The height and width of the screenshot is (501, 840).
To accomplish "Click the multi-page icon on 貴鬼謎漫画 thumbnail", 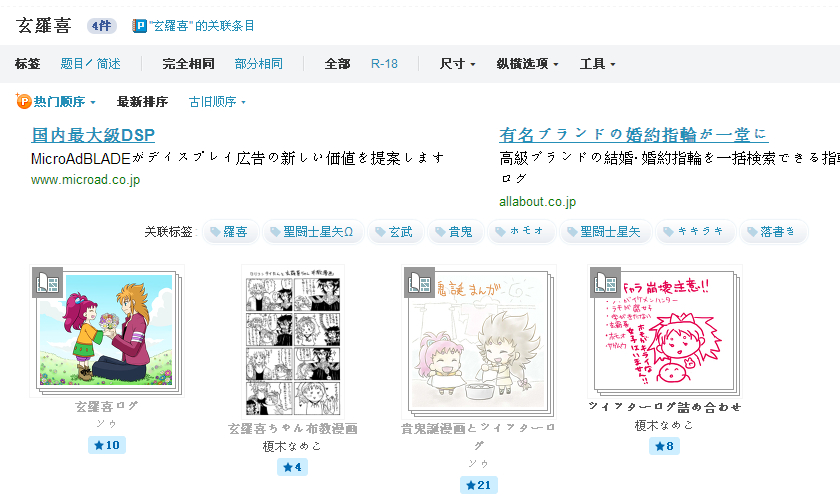I will click(419, 282).
